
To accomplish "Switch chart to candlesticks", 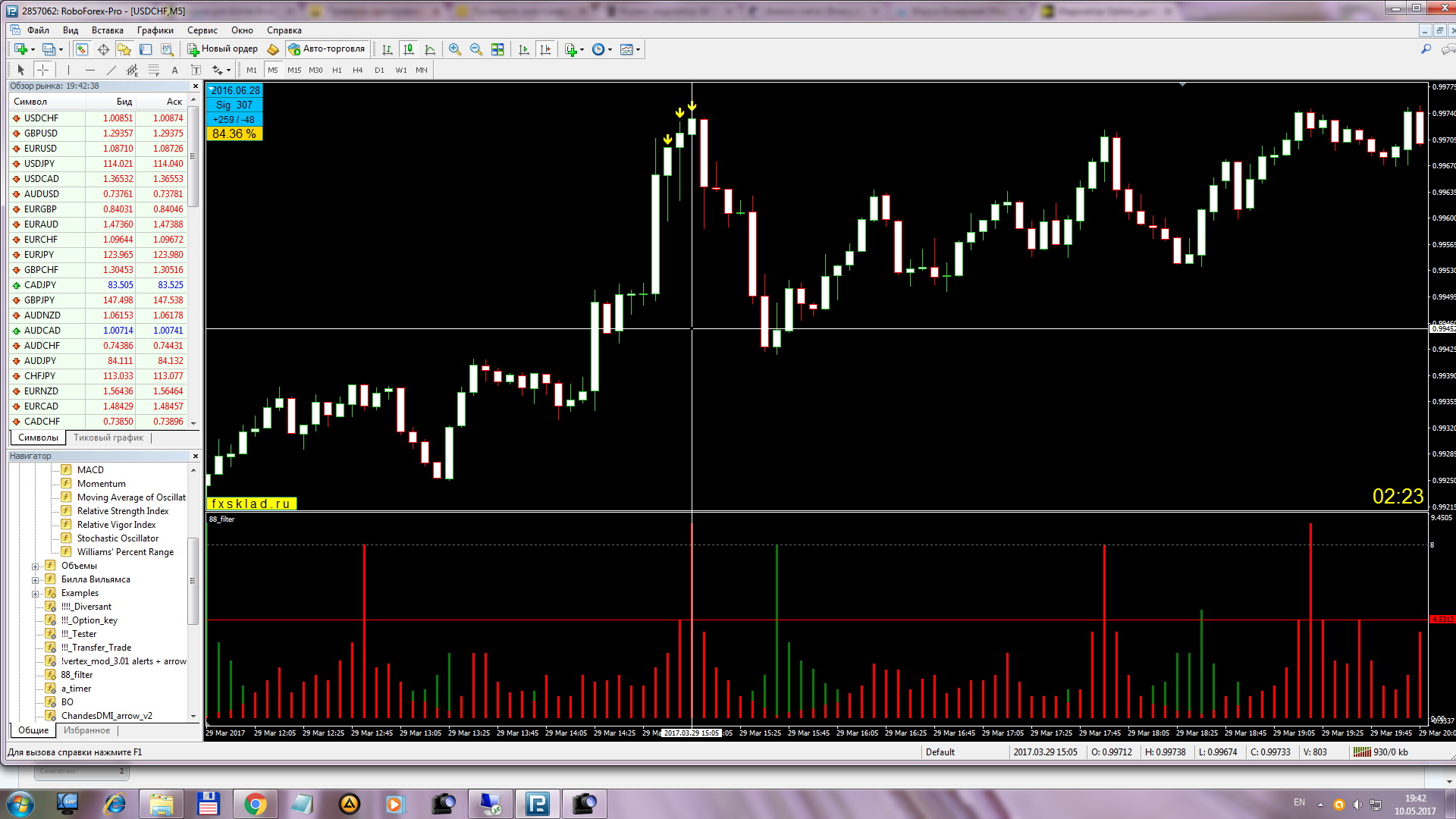I will [409, 49].
